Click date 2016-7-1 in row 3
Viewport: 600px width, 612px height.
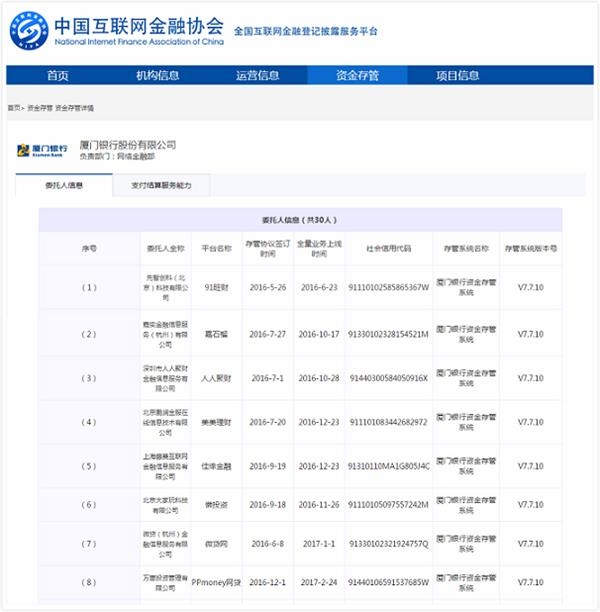point(268,378)
